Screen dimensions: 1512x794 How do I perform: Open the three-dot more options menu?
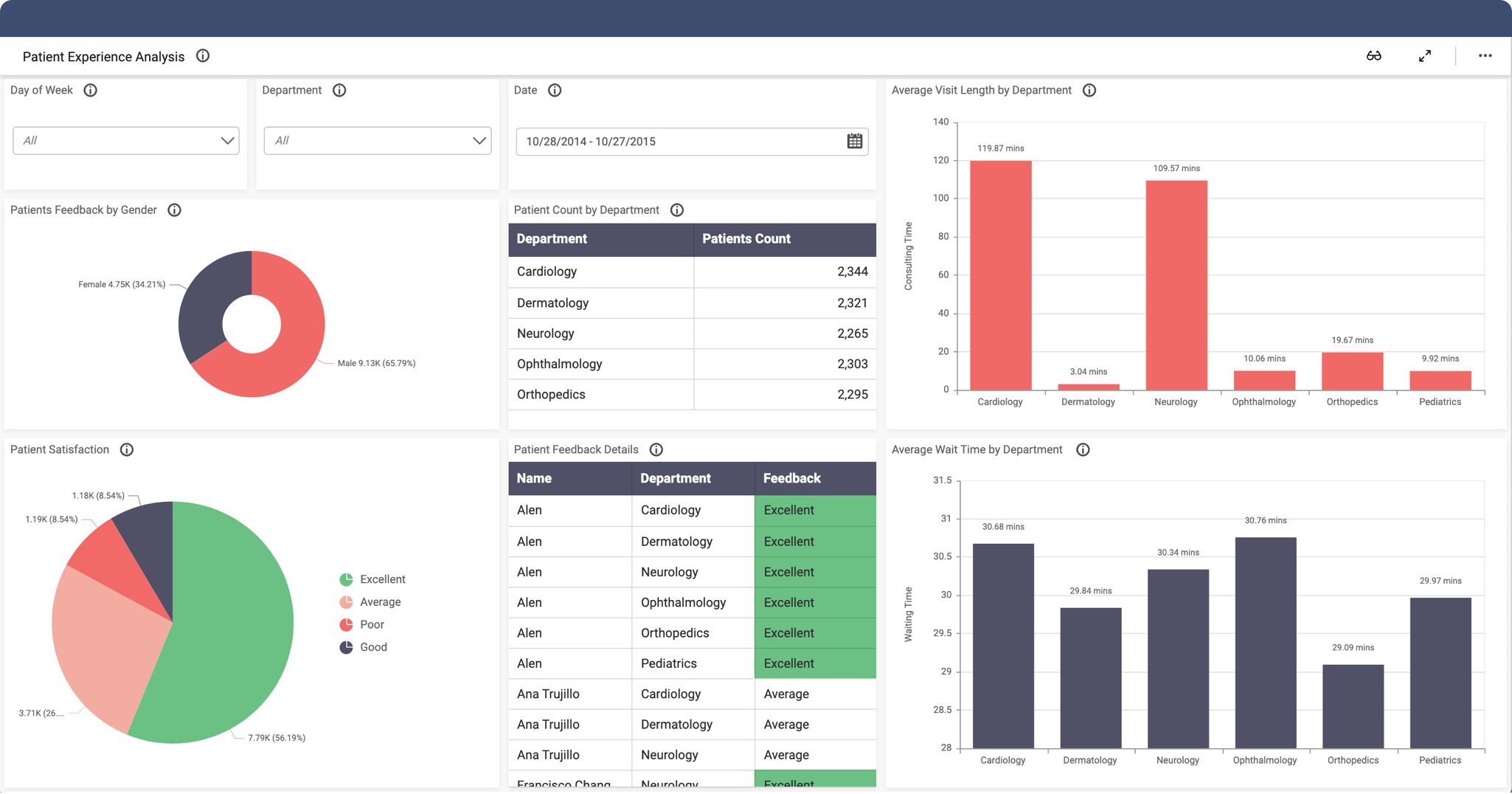[1485, 56]
